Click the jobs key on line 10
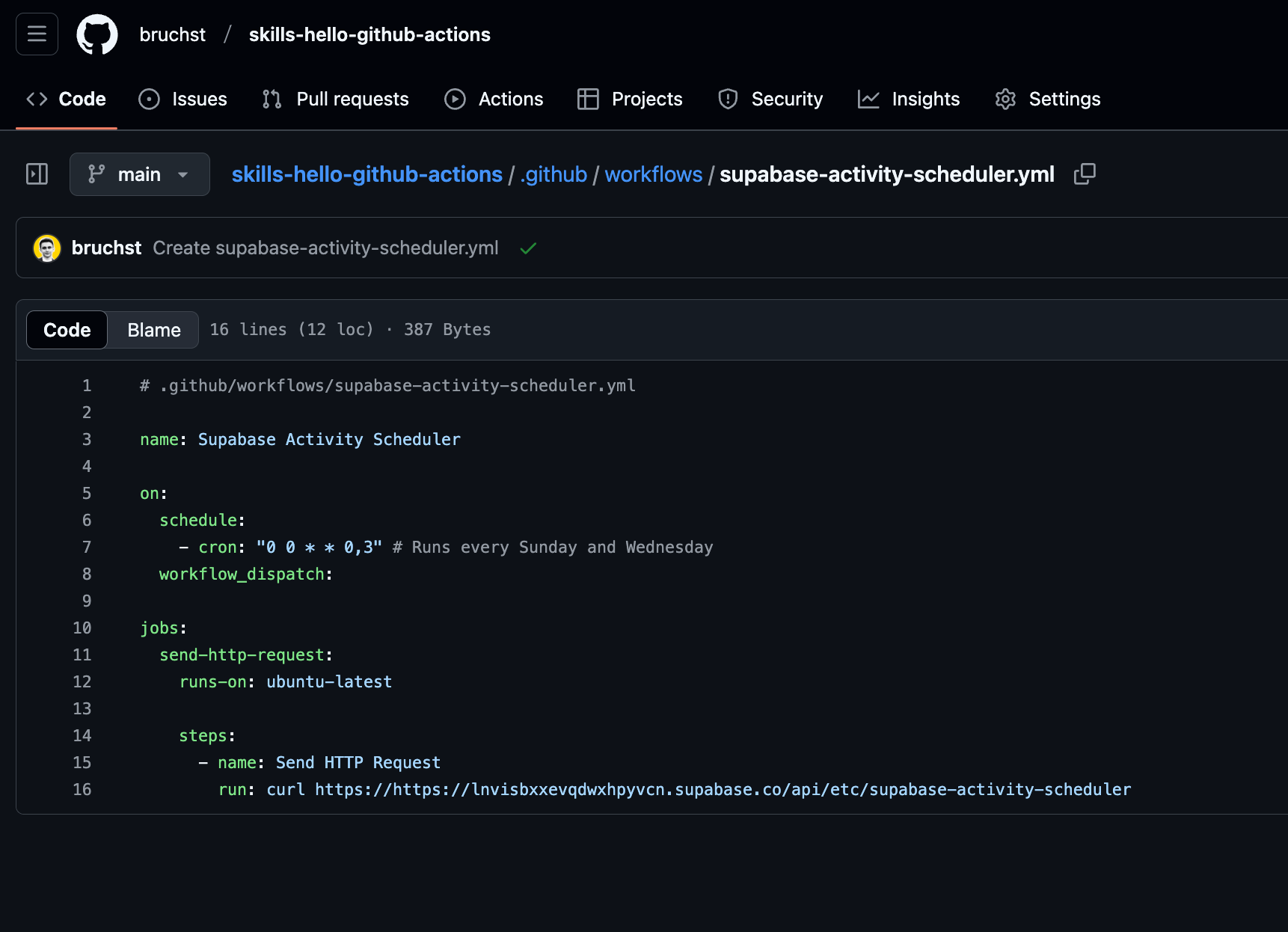 click(x=159, y=628)
